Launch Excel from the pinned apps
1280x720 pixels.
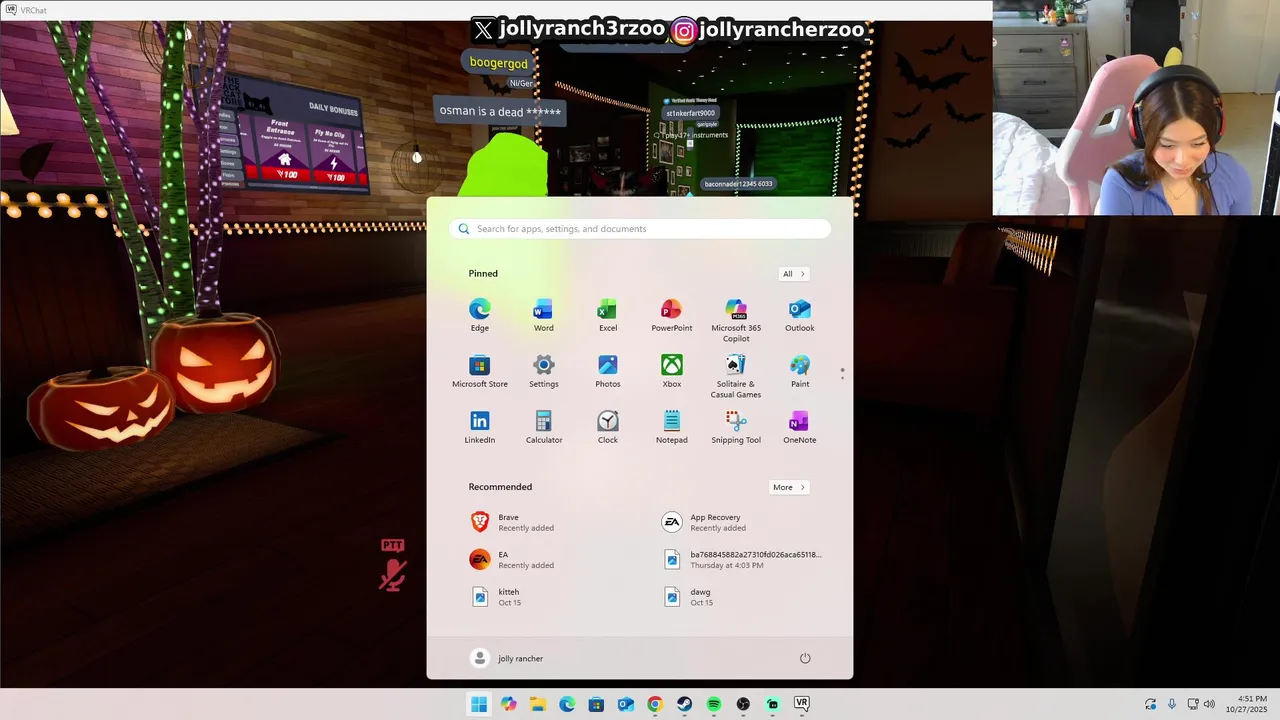tap(607, 315)
